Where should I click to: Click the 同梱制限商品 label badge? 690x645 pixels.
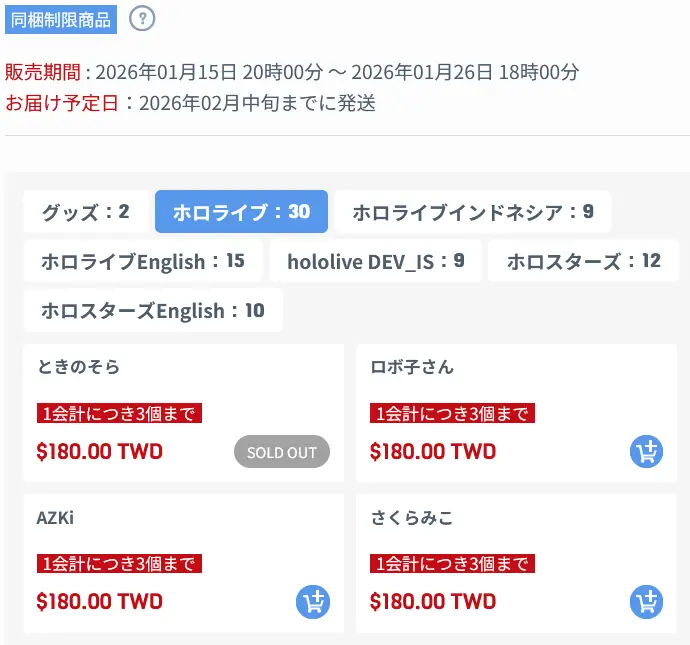61,19
